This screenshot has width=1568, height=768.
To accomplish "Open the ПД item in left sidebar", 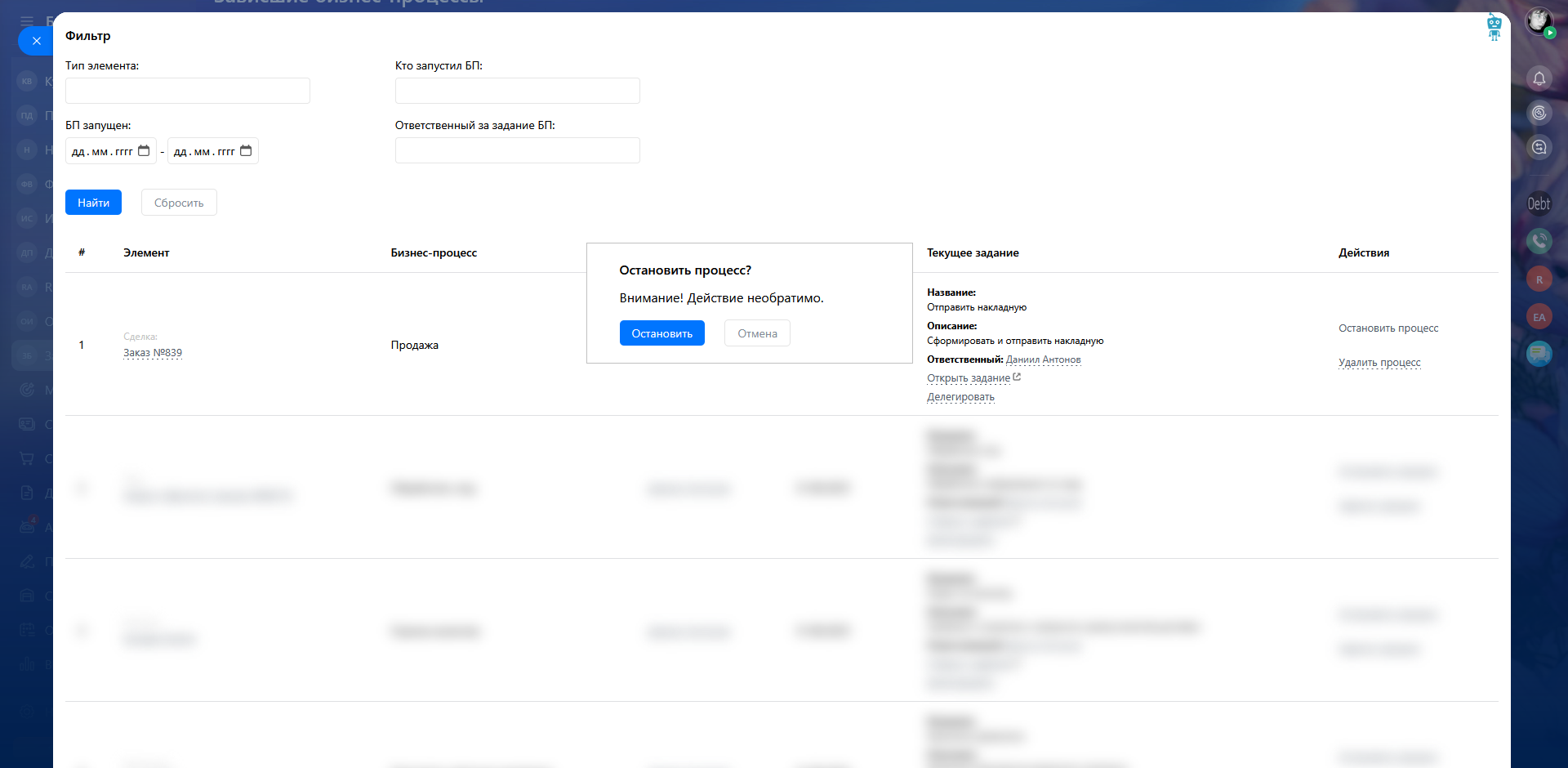I will (x=27, y=115).
